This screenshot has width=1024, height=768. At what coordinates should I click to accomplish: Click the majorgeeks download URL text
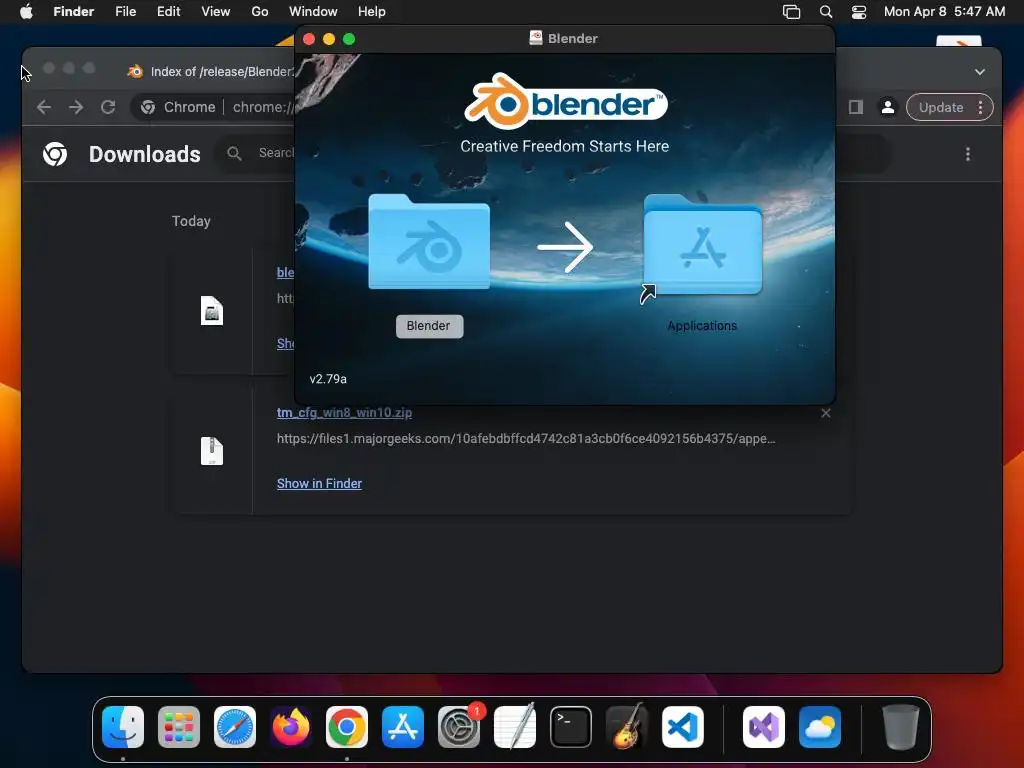pos(526,439)
